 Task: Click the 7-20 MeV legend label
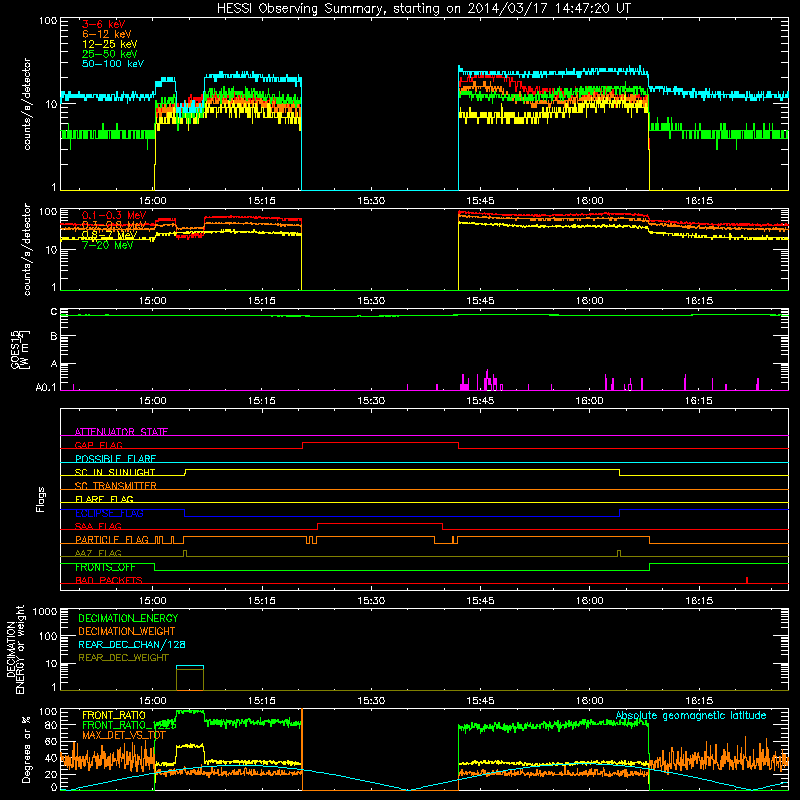coord(108,245)
